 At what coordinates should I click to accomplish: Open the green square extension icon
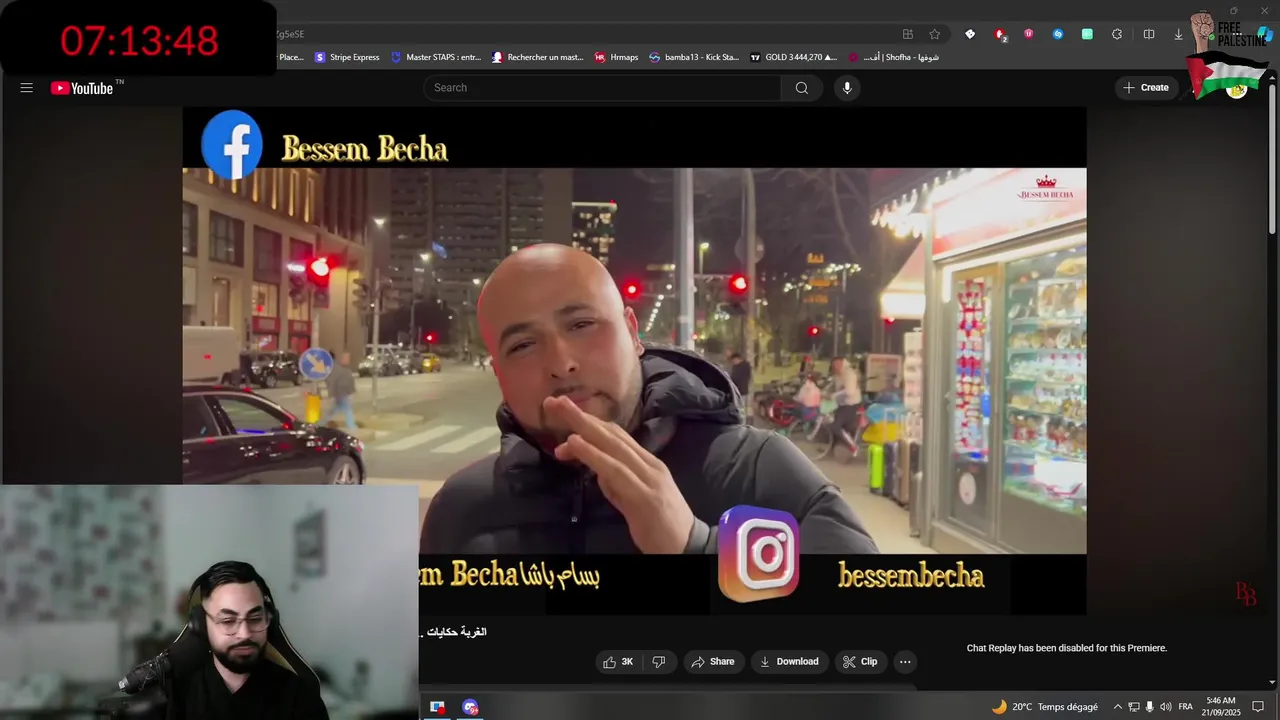(1087, 34)
